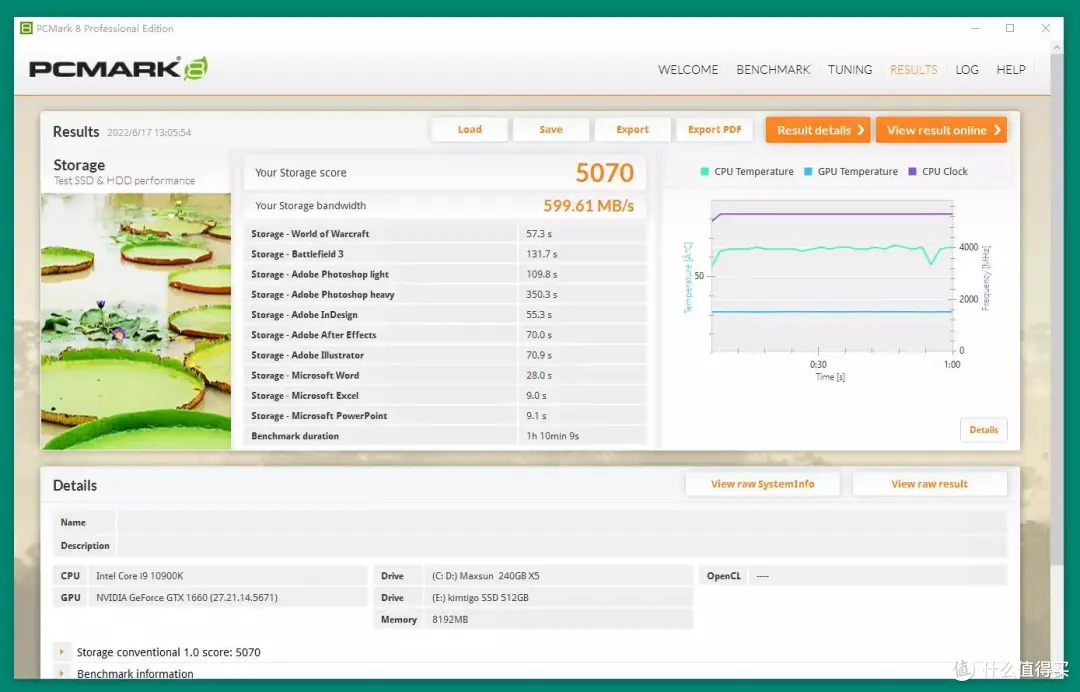Image resolution: width=1080 pixels, height=692 pixels.
Task: Click the PCMark 8 logo
Action: coord(118,69)
